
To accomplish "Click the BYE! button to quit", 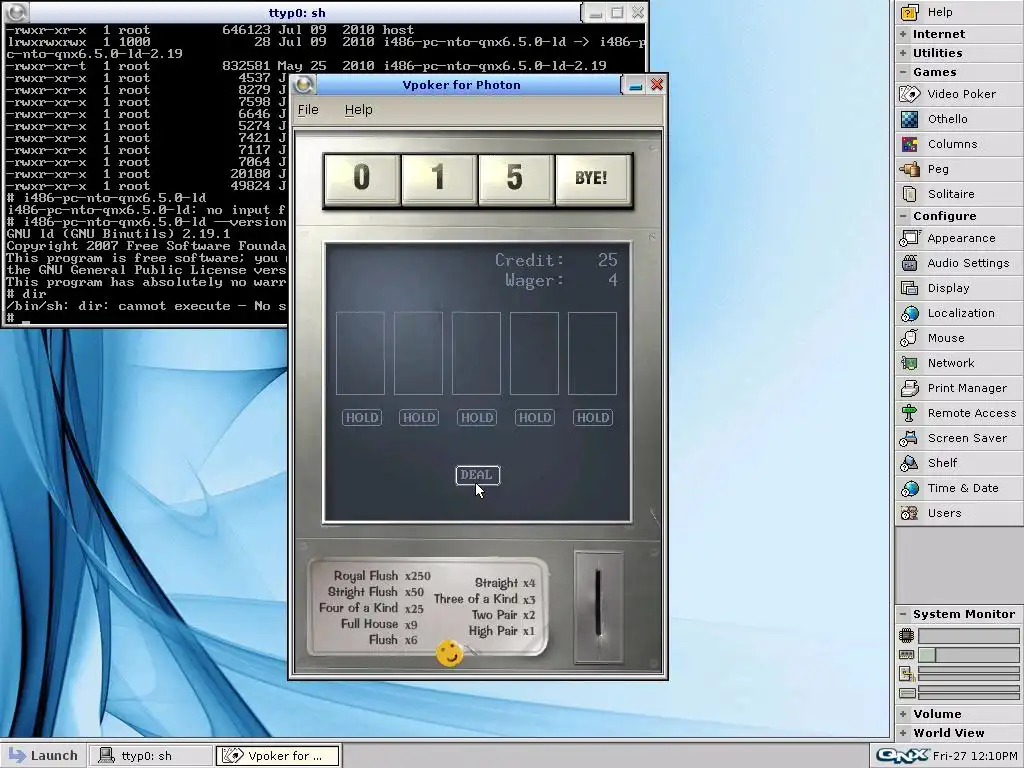I will [592, 179].
